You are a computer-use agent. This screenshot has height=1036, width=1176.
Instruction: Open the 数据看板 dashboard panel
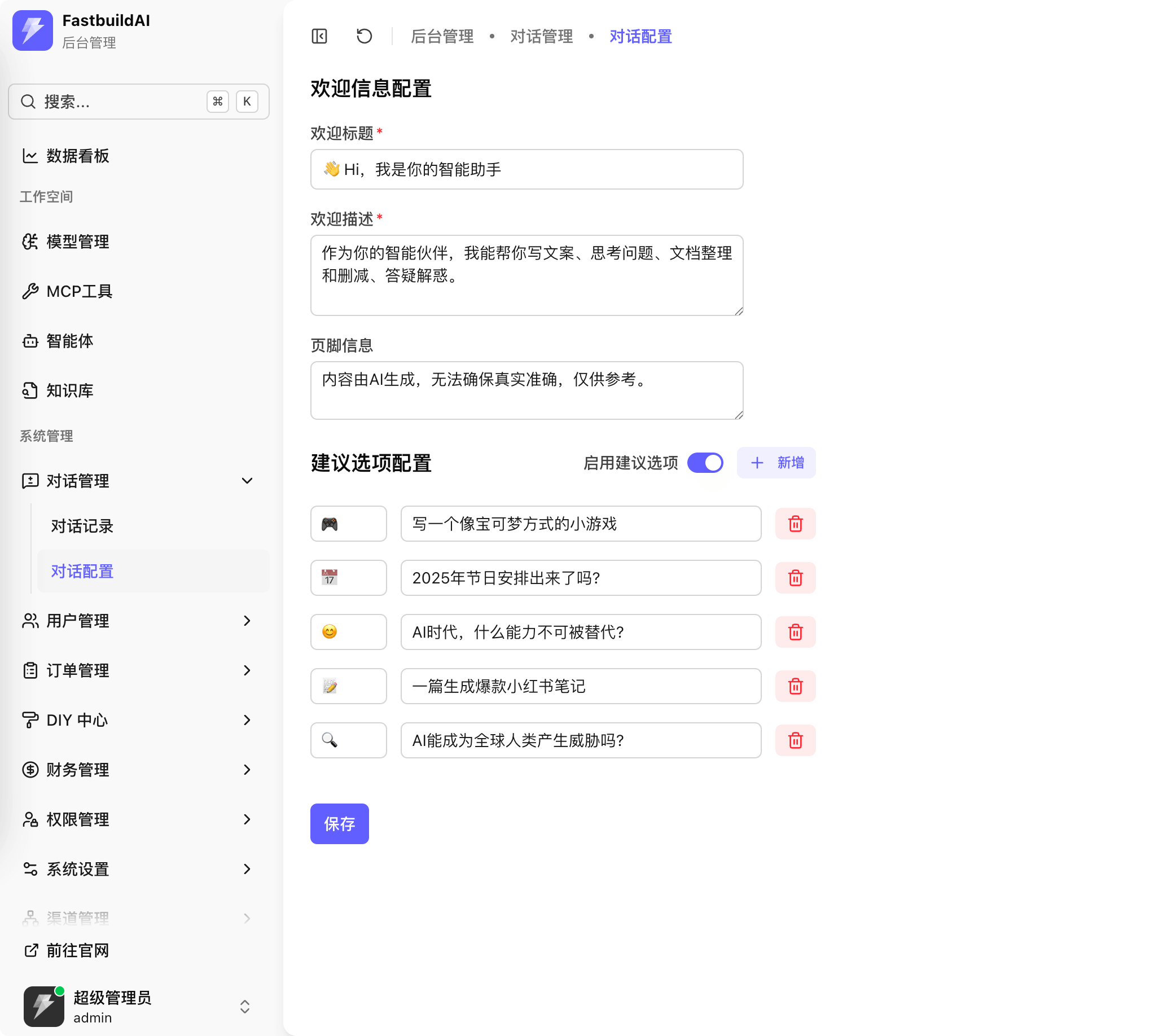point(77,155)
